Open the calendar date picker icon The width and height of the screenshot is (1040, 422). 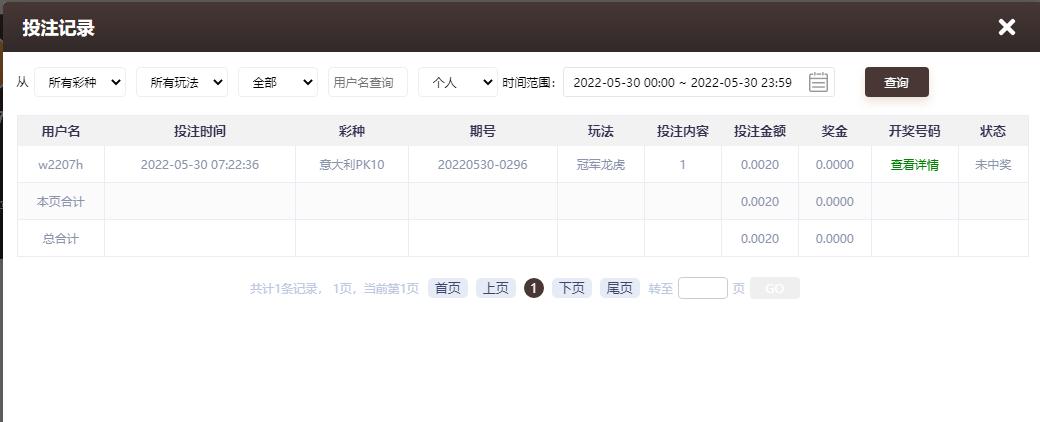coord(818,82)
